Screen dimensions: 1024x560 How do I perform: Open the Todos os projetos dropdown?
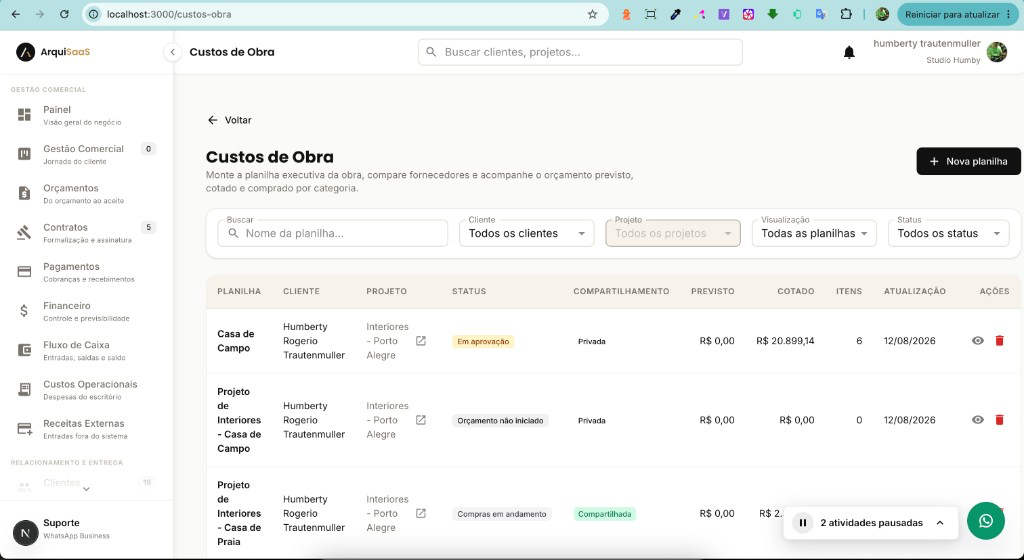673,233
